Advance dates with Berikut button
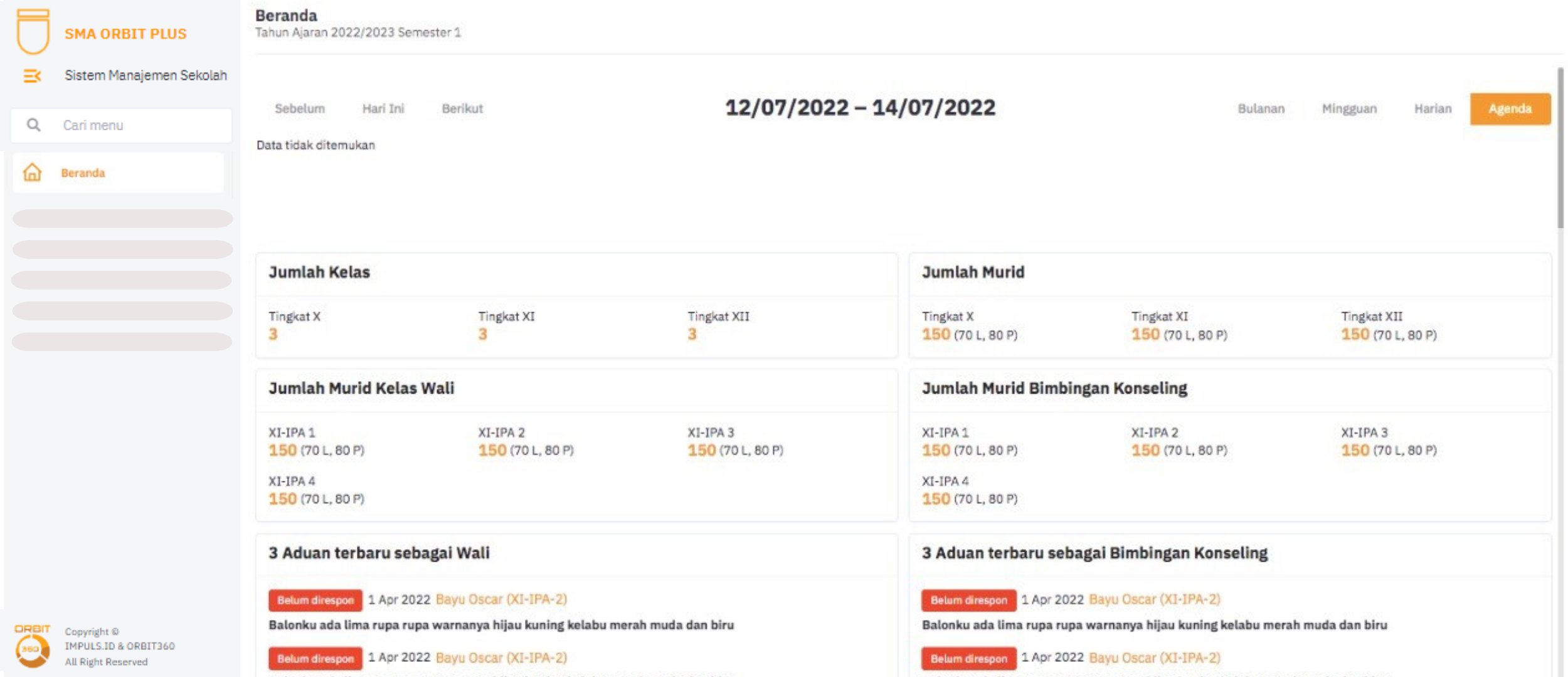This screenshot has height=677, width=1568. pyautogui.click(x=462, y=108)
